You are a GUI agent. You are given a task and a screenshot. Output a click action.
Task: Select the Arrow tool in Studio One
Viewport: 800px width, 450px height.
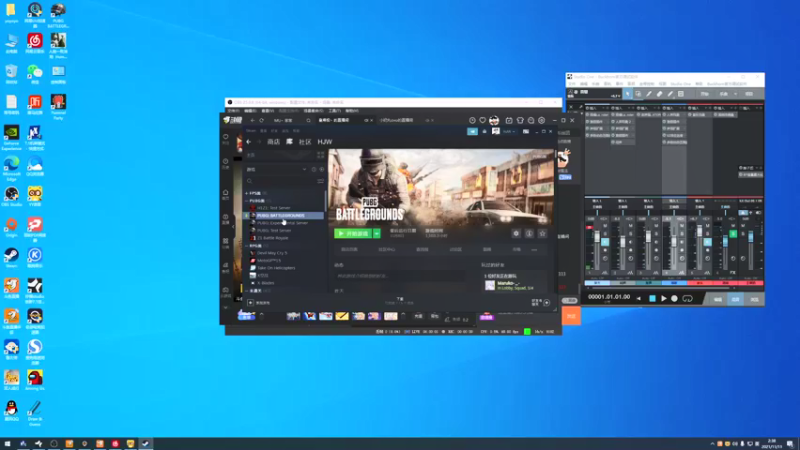[628, 94]
